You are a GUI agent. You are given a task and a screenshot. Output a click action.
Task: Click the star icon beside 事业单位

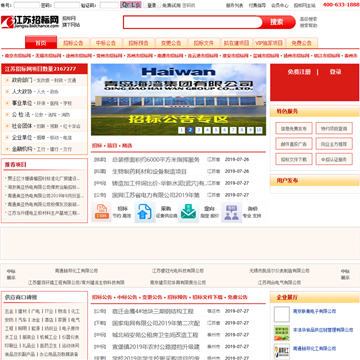pyautogui.click(x=7, y=103)
